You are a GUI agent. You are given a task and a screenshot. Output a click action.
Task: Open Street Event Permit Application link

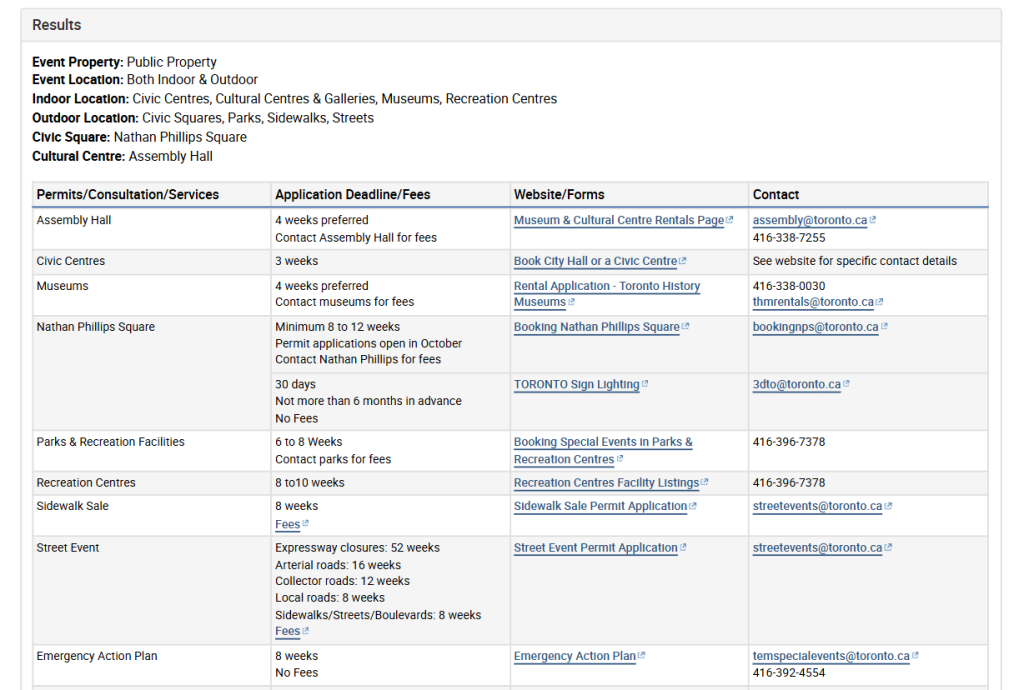pyautogui.click(x=595, y=548)
